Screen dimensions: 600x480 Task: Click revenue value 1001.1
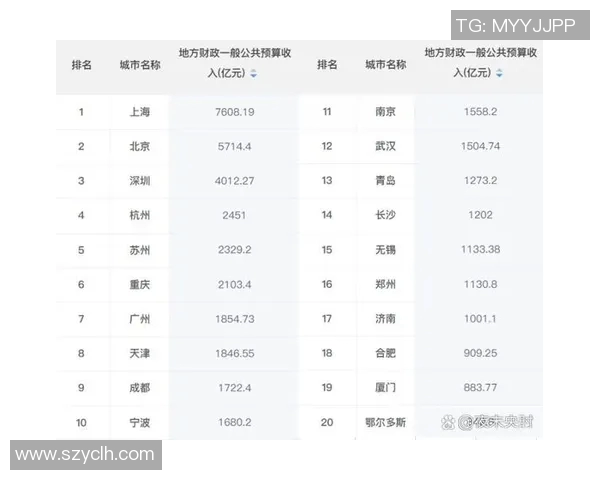[x=480, y=319]
